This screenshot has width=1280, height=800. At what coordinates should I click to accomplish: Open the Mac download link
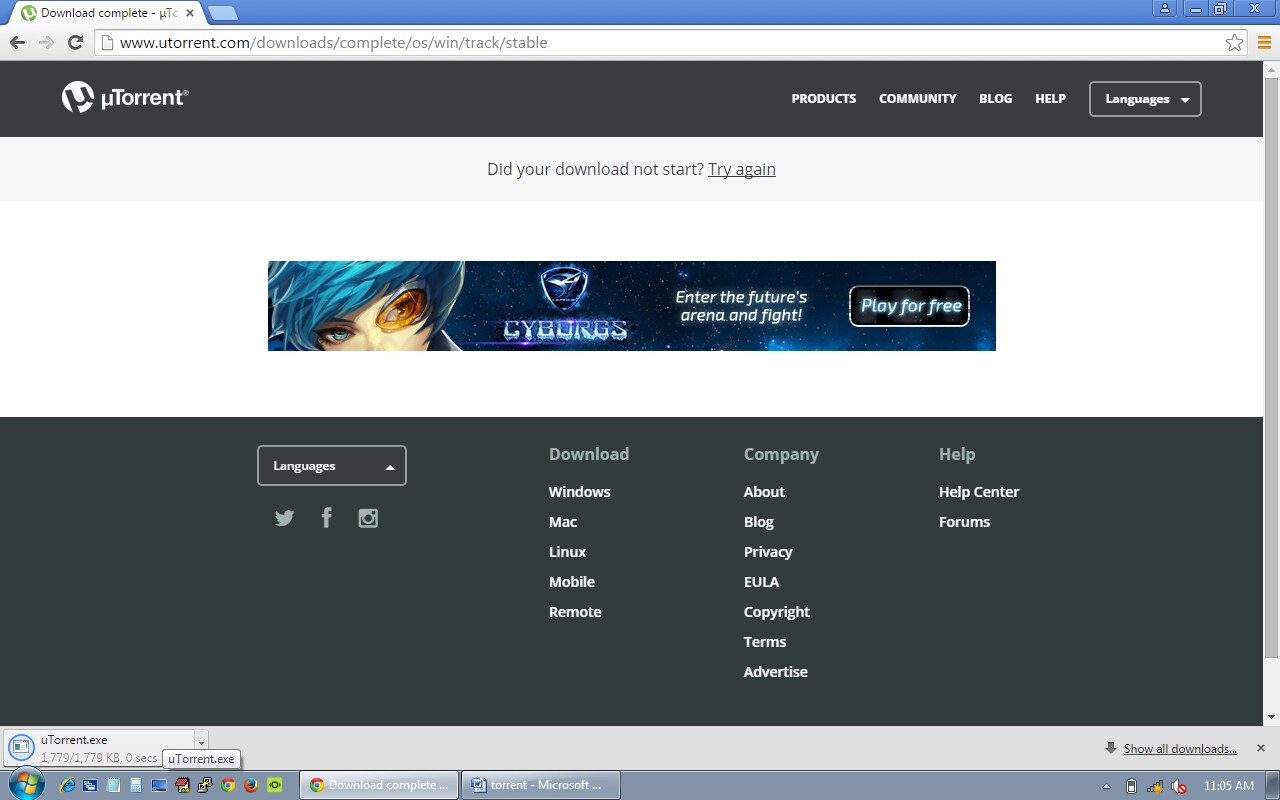(x=563, y=522)
